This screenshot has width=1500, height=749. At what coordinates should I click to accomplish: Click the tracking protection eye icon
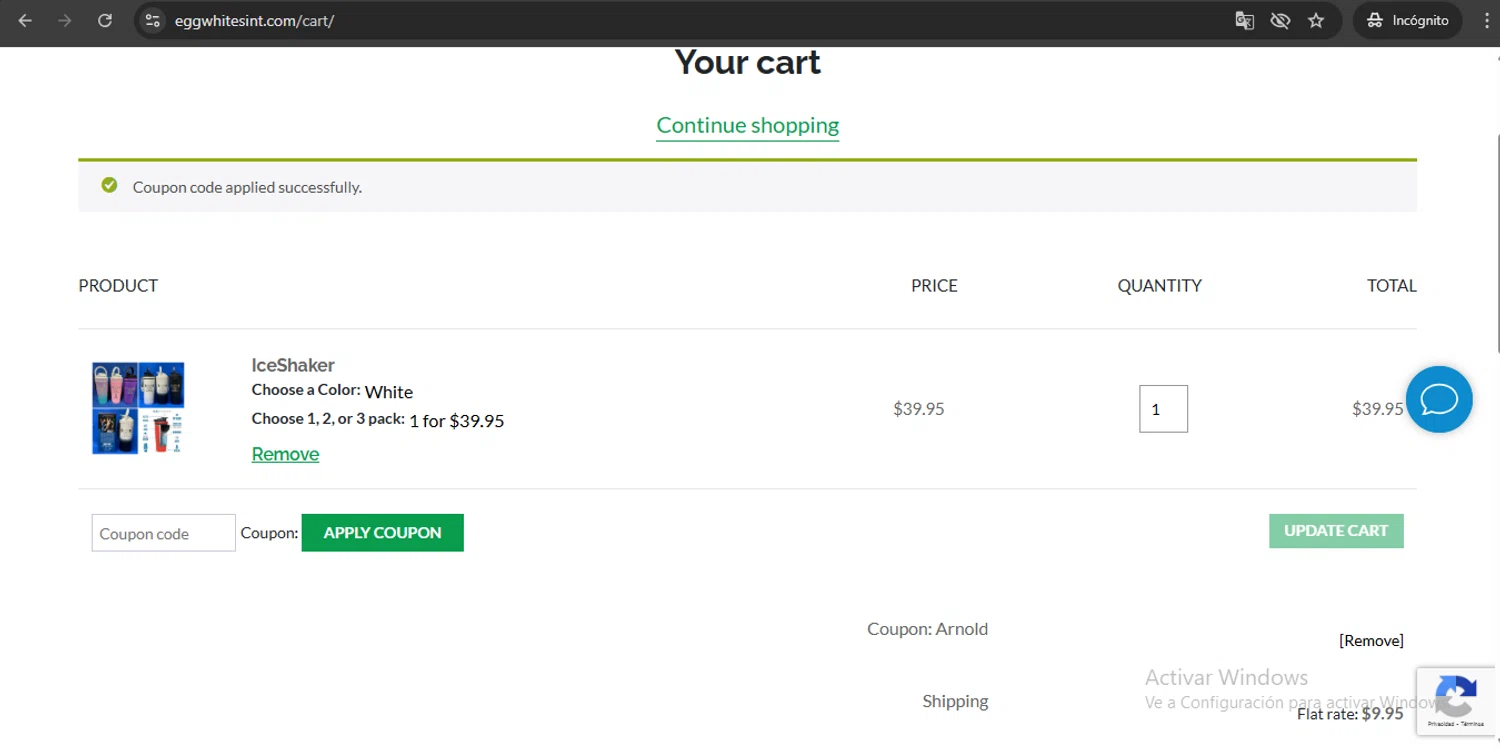(x=1280, y=20)
